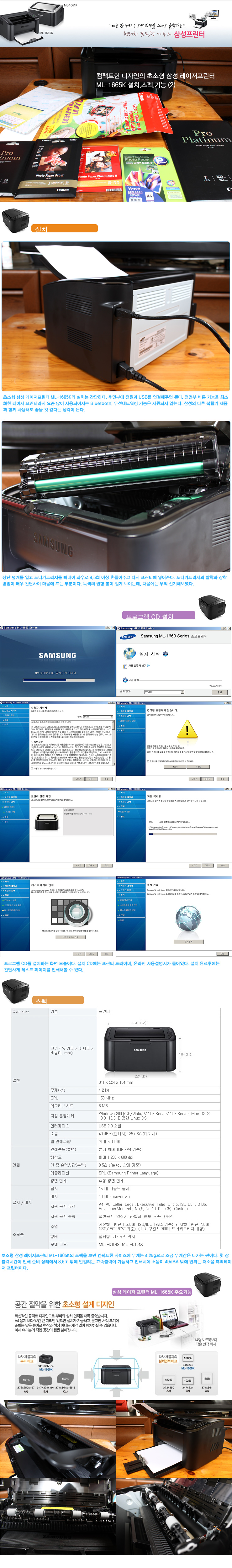
Task: Select the 최대 1,200 × 600 dpi resolution cell
Action: (158, 1157)
